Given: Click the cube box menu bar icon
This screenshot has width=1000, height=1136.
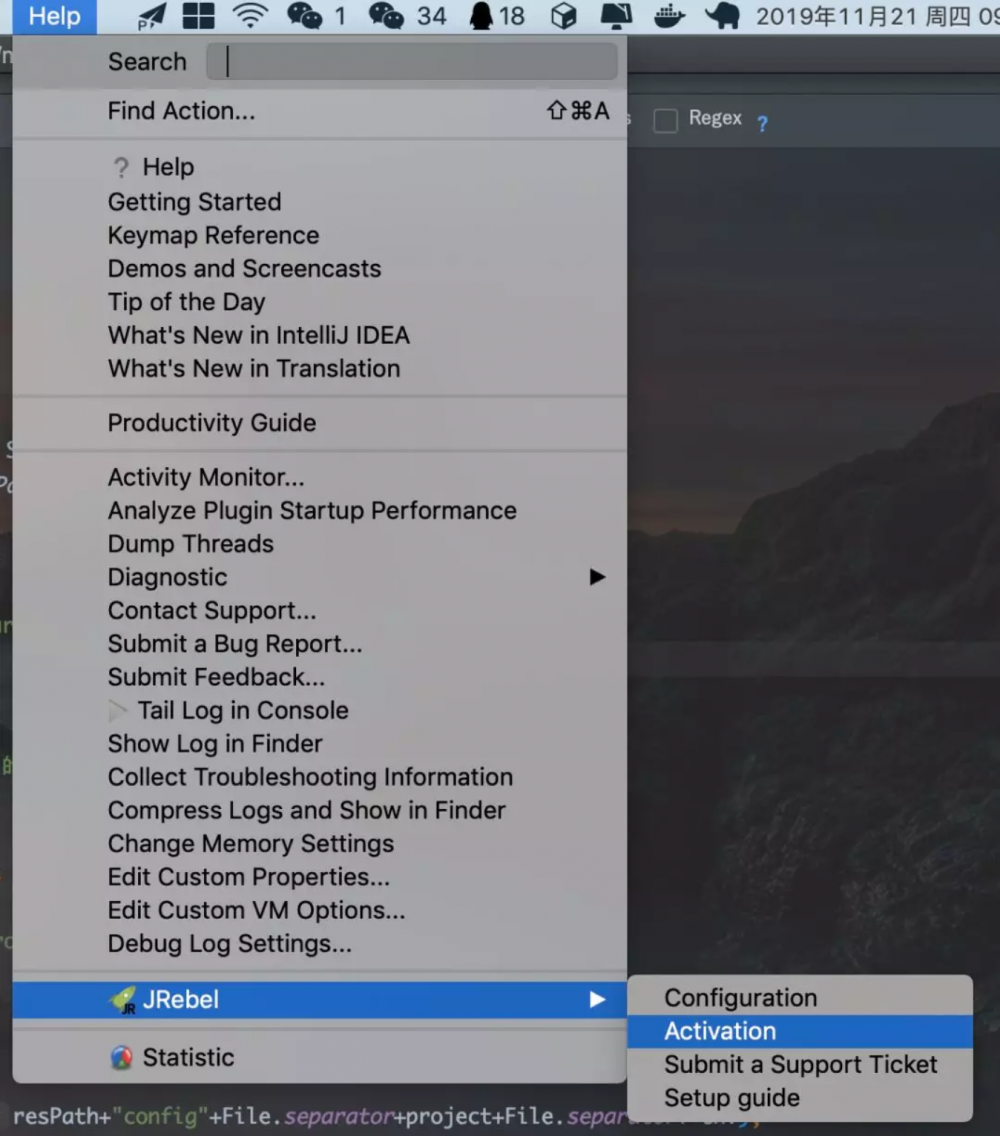Looking at the screenshot, I should click(x=563, y=16).
